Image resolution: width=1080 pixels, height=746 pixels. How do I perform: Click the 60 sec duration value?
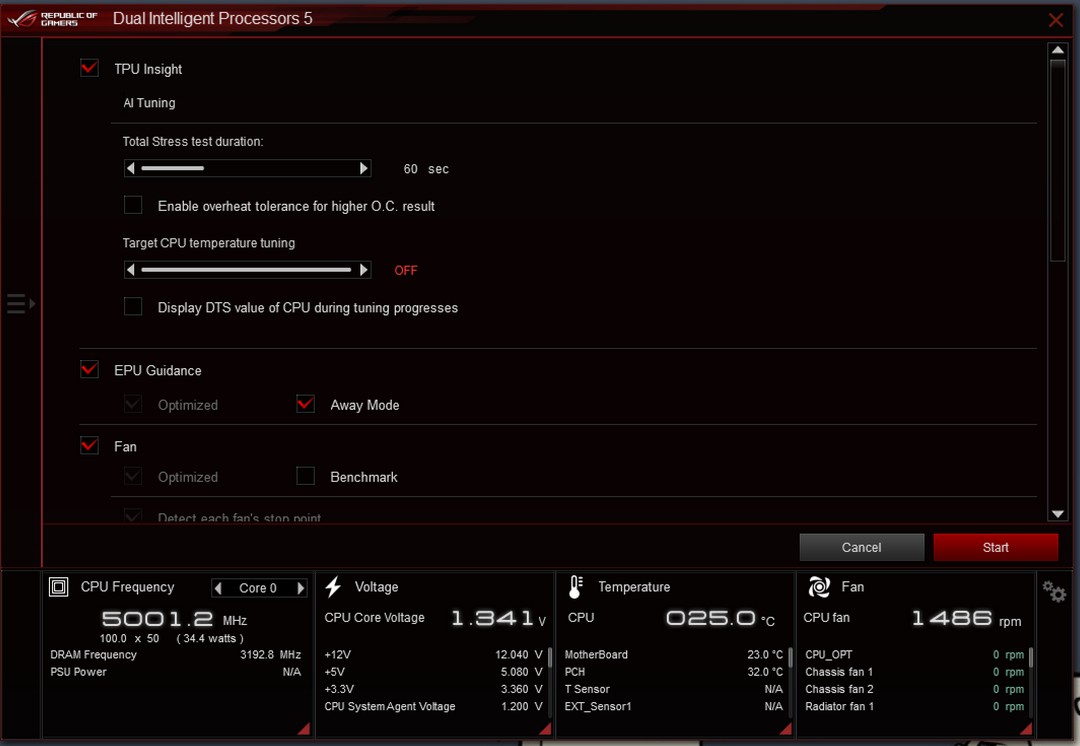426,169
